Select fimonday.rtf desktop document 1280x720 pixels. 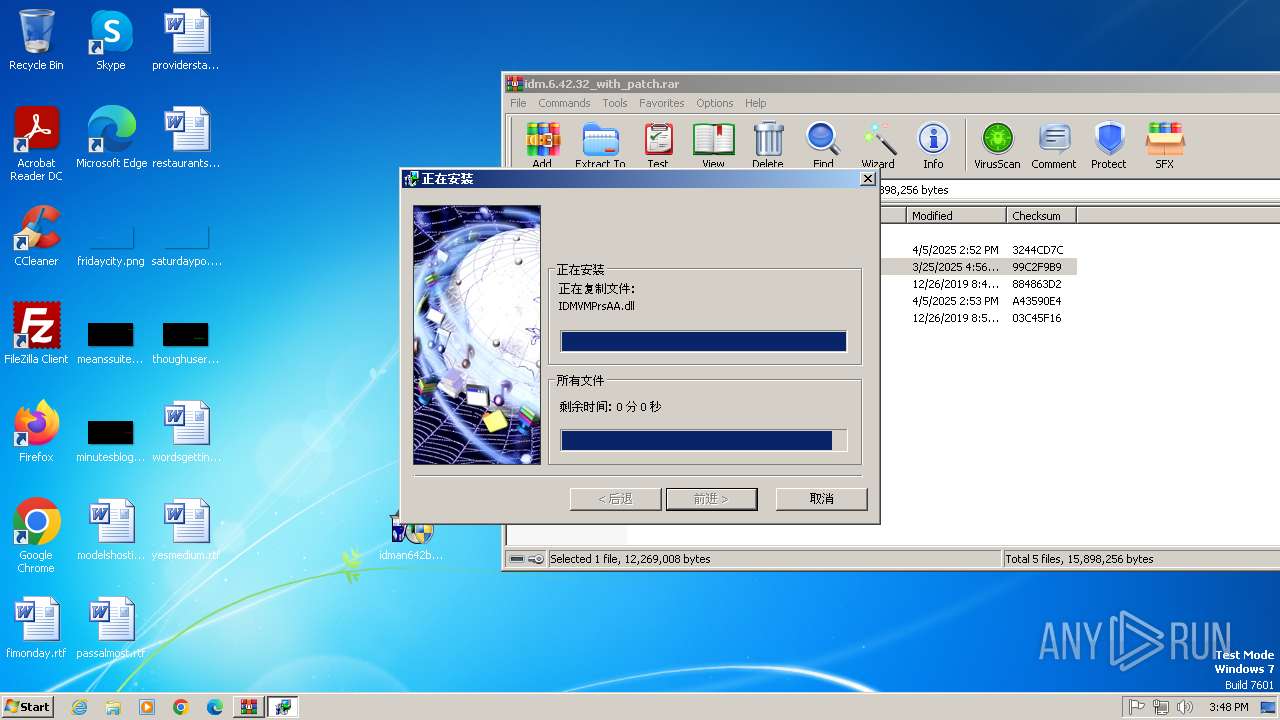pyautogui.click(x=36, y=628)
